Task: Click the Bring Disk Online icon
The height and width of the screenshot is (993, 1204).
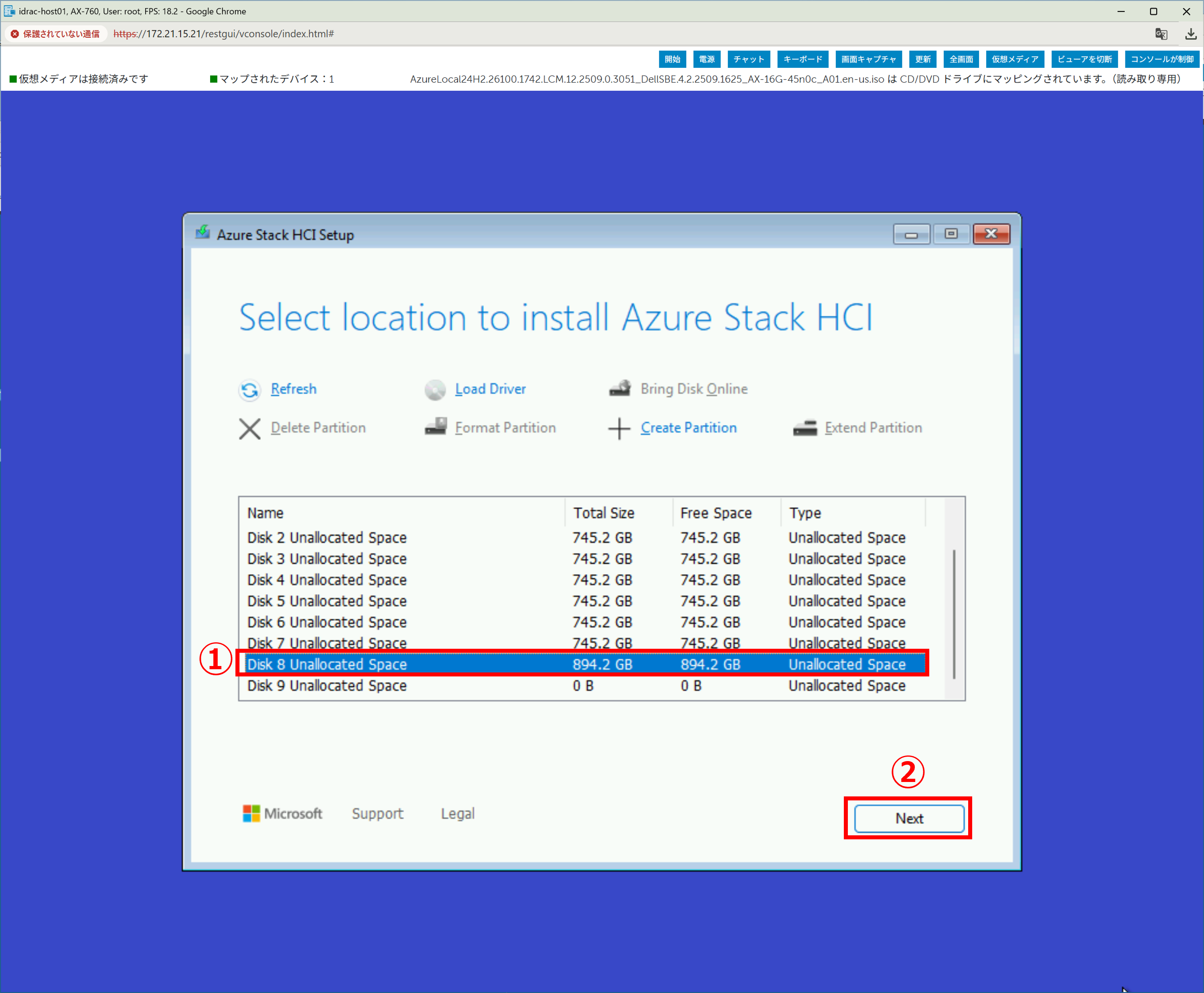Action: click(x=620, y=389)
